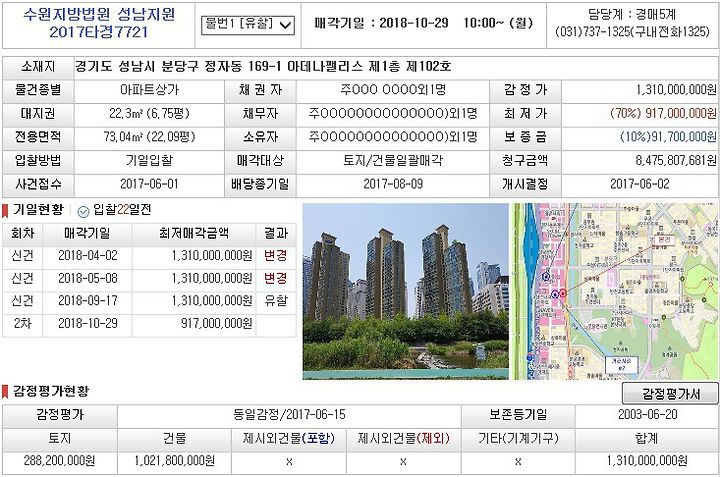This screenshot has height=477, width=720.
Task: Click the 배당종기일 date 2017-08-09
Action: tap(393, 184)
